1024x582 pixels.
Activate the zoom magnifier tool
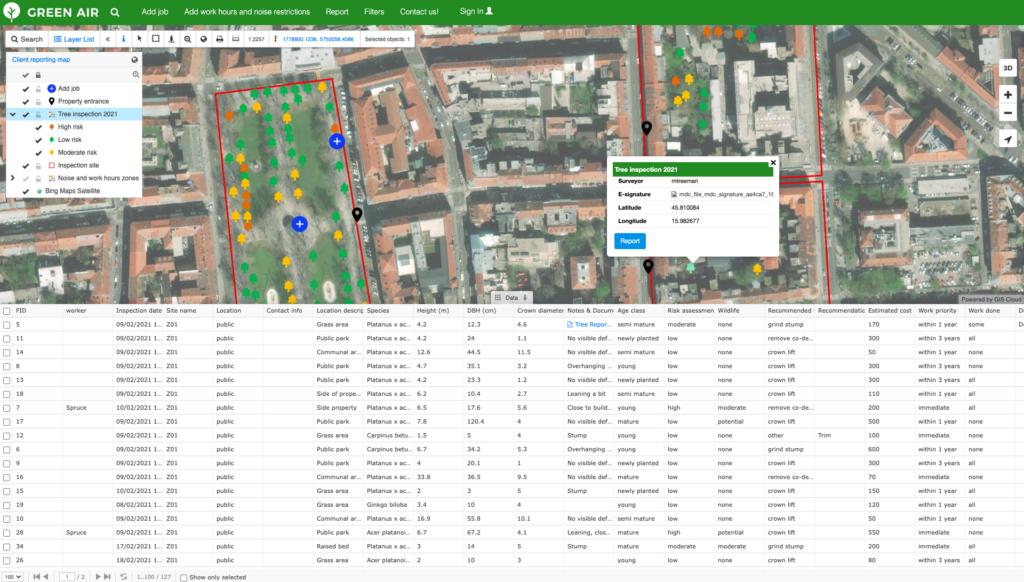pos(187,39)
